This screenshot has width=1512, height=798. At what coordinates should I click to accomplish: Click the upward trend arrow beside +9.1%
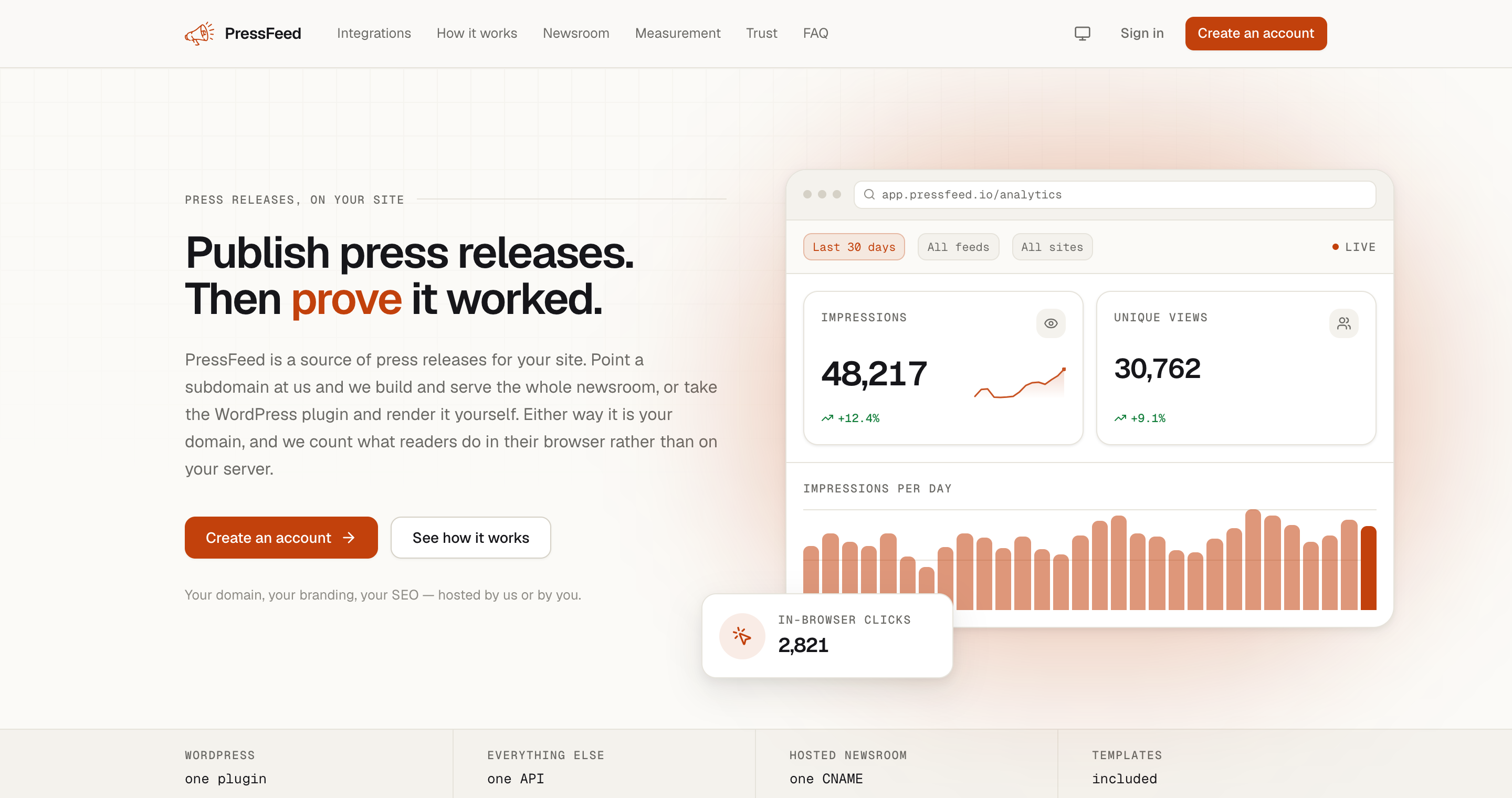tap(1120, 418)
